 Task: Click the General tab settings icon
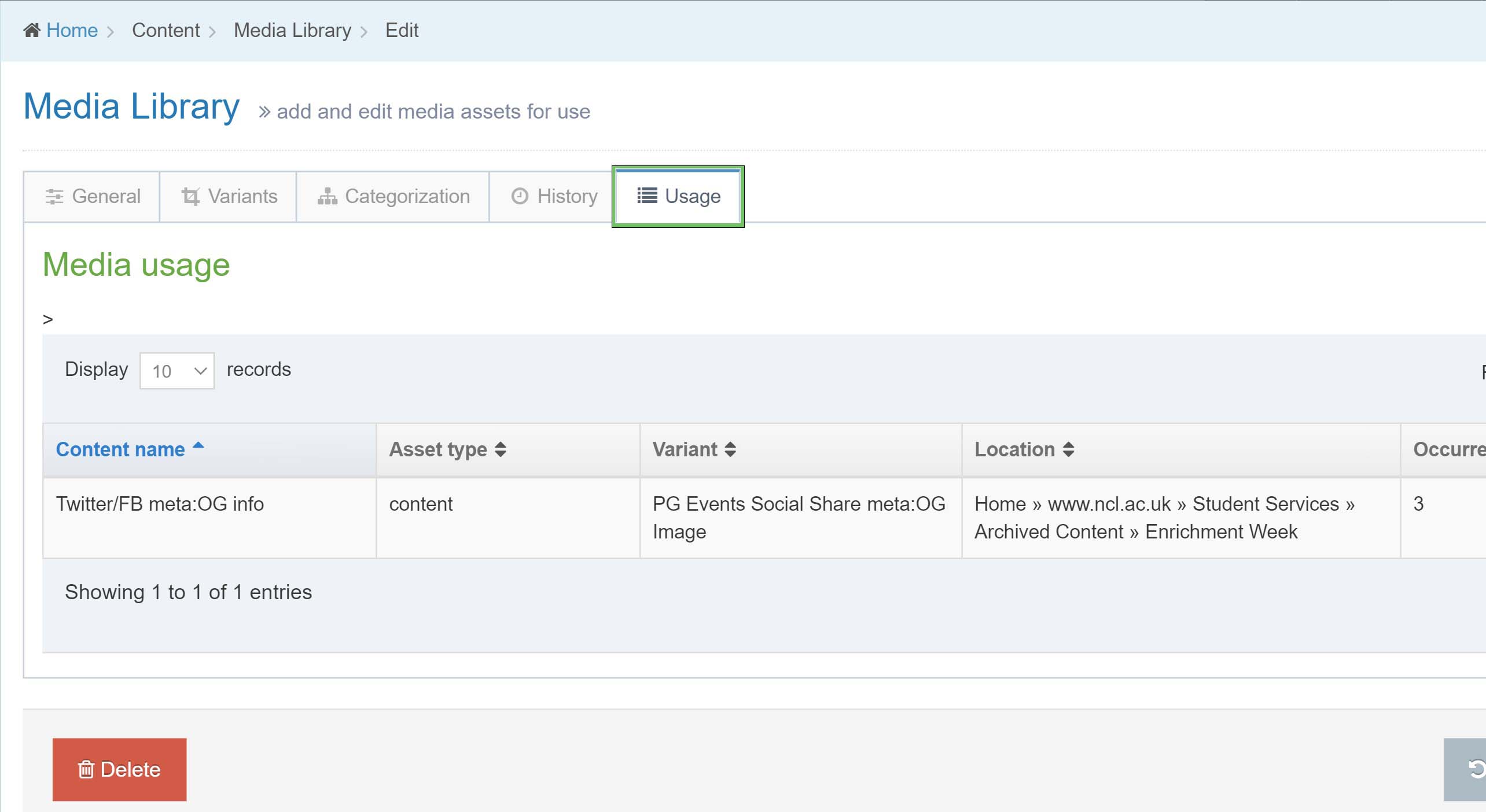click(53, 197)
